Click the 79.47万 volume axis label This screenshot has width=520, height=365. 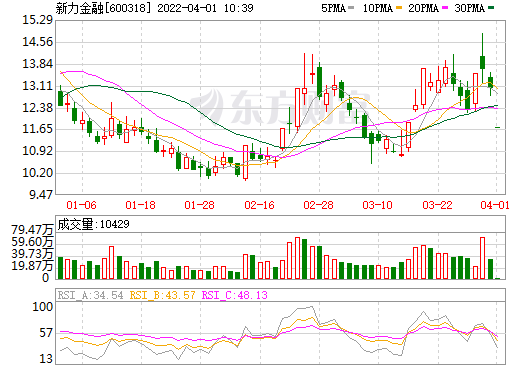click(32, 230)
